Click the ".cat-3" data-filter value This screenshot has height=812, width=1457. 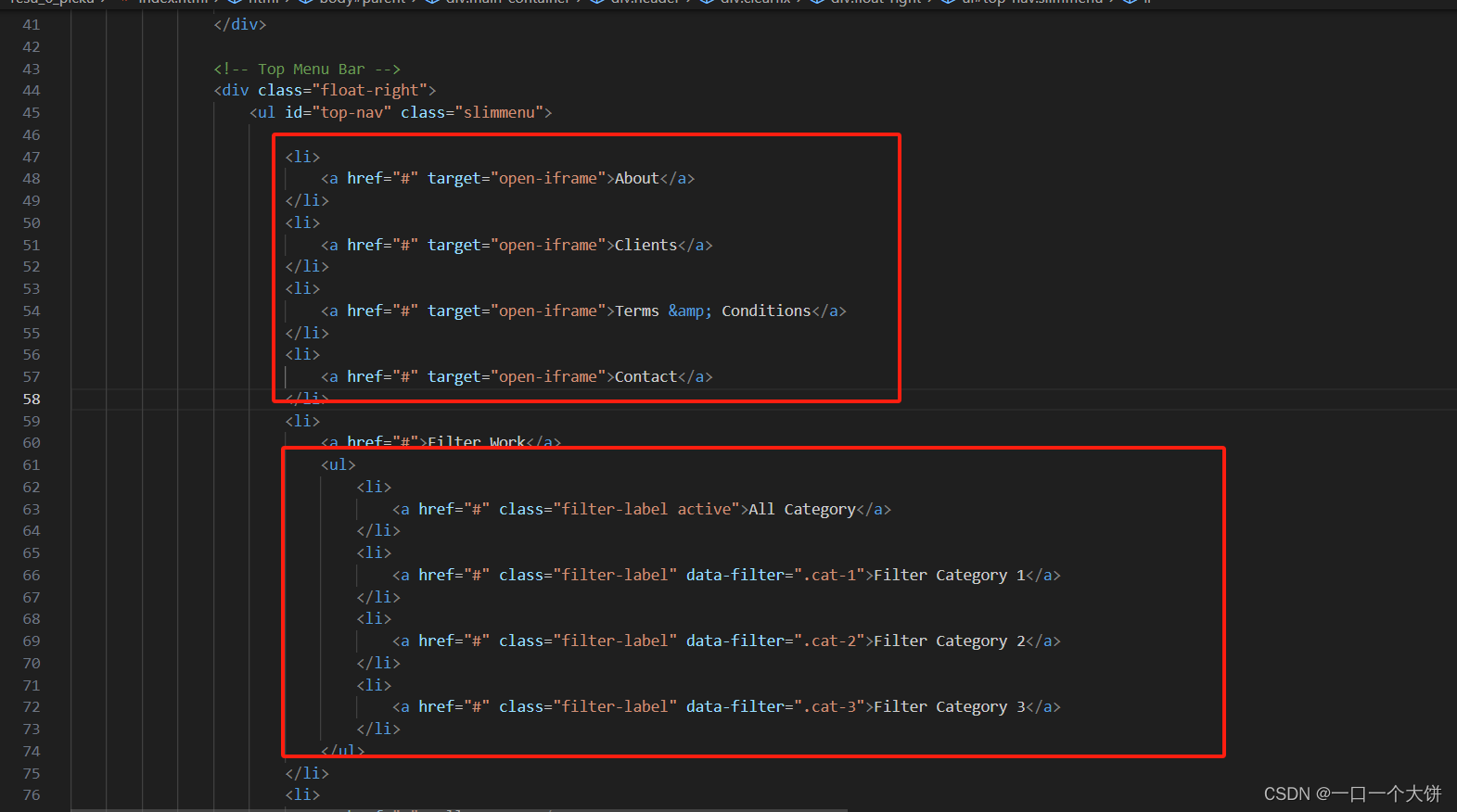pyautogui.click(x=829, y=706)
